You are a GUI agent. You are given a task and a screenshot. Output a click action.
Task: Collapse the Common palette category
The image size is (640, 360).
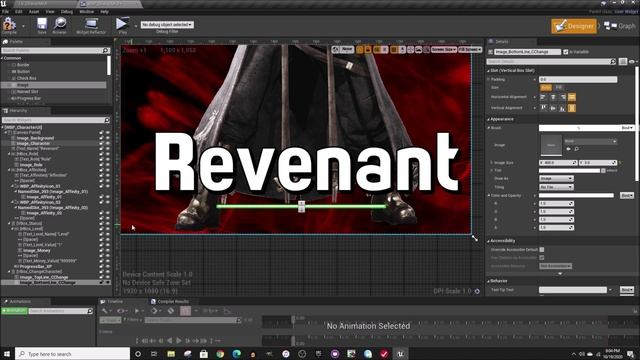2,58
